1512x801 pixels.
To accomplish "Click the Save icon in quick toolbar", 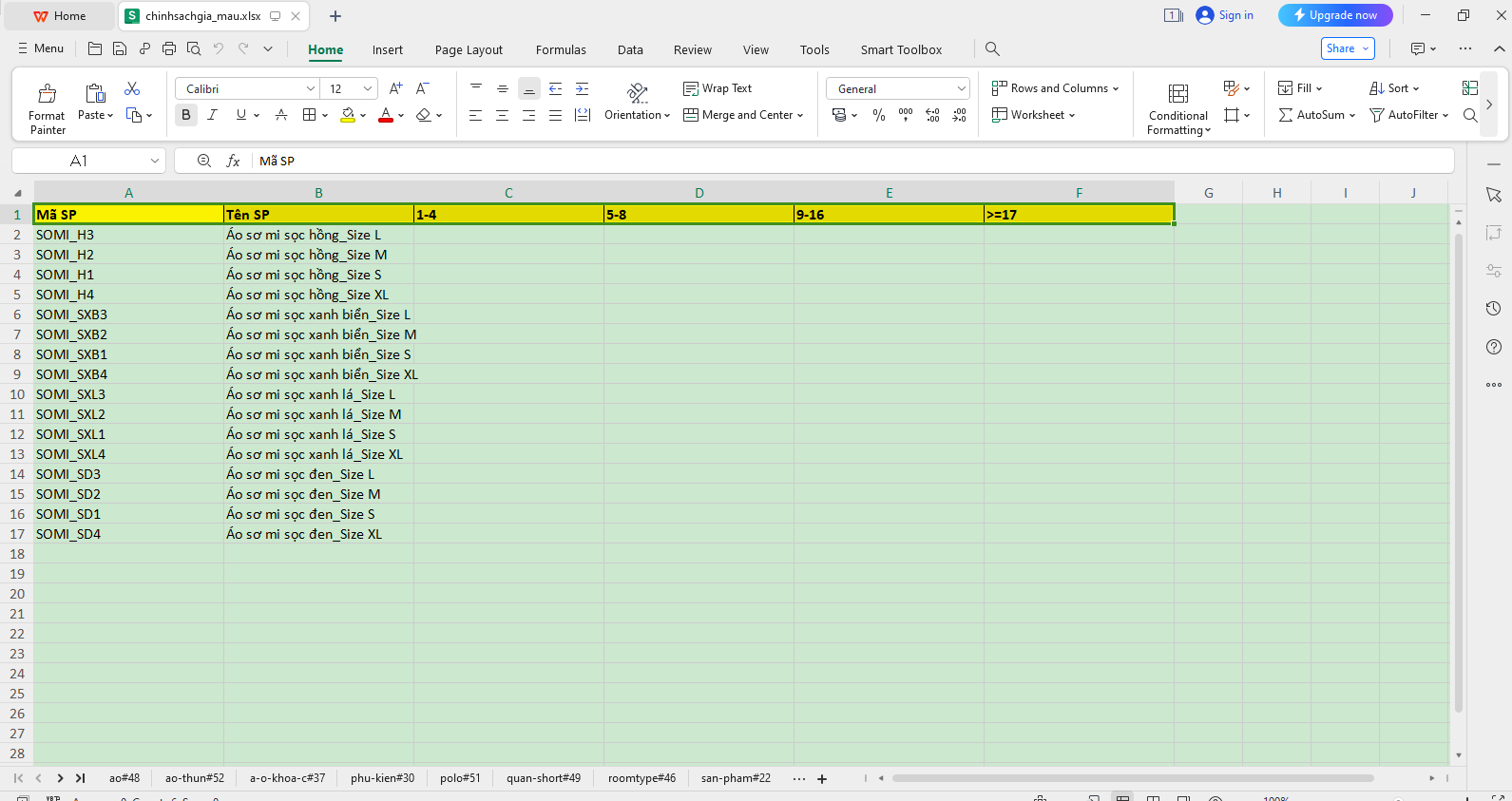I will pyautogui.click(x=120, y=49).
